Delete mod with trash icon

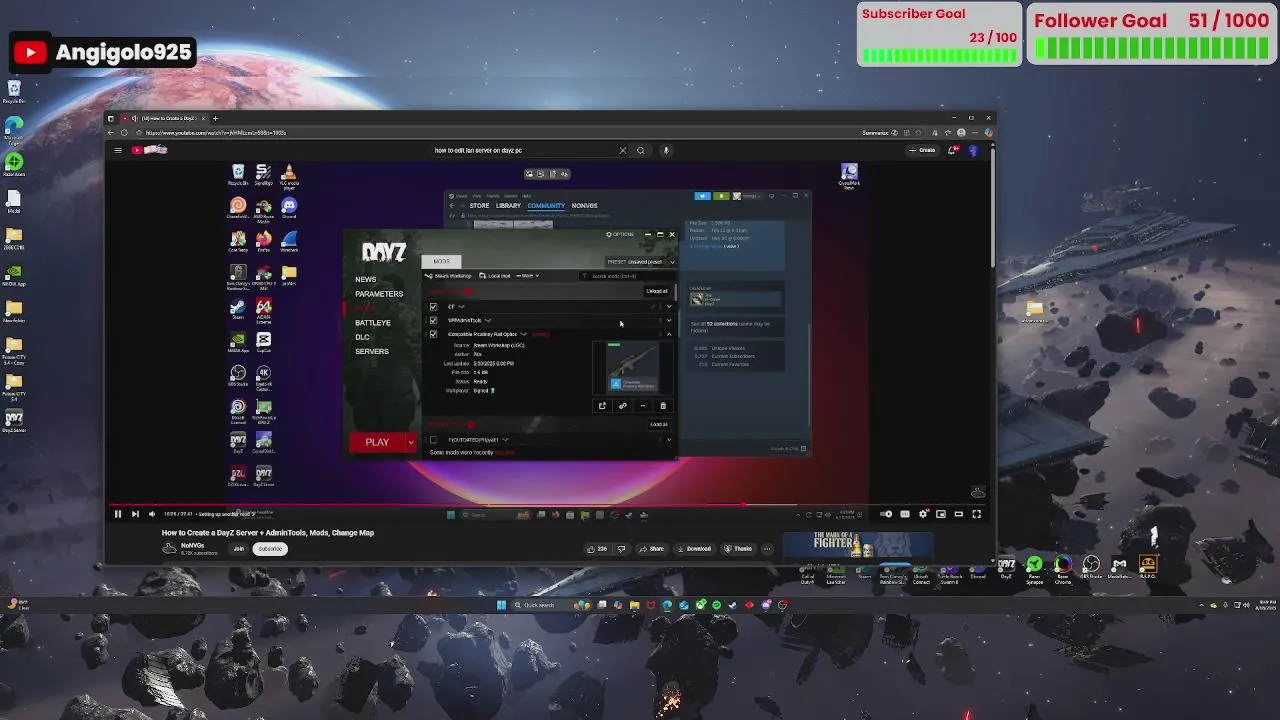[662, 406]
